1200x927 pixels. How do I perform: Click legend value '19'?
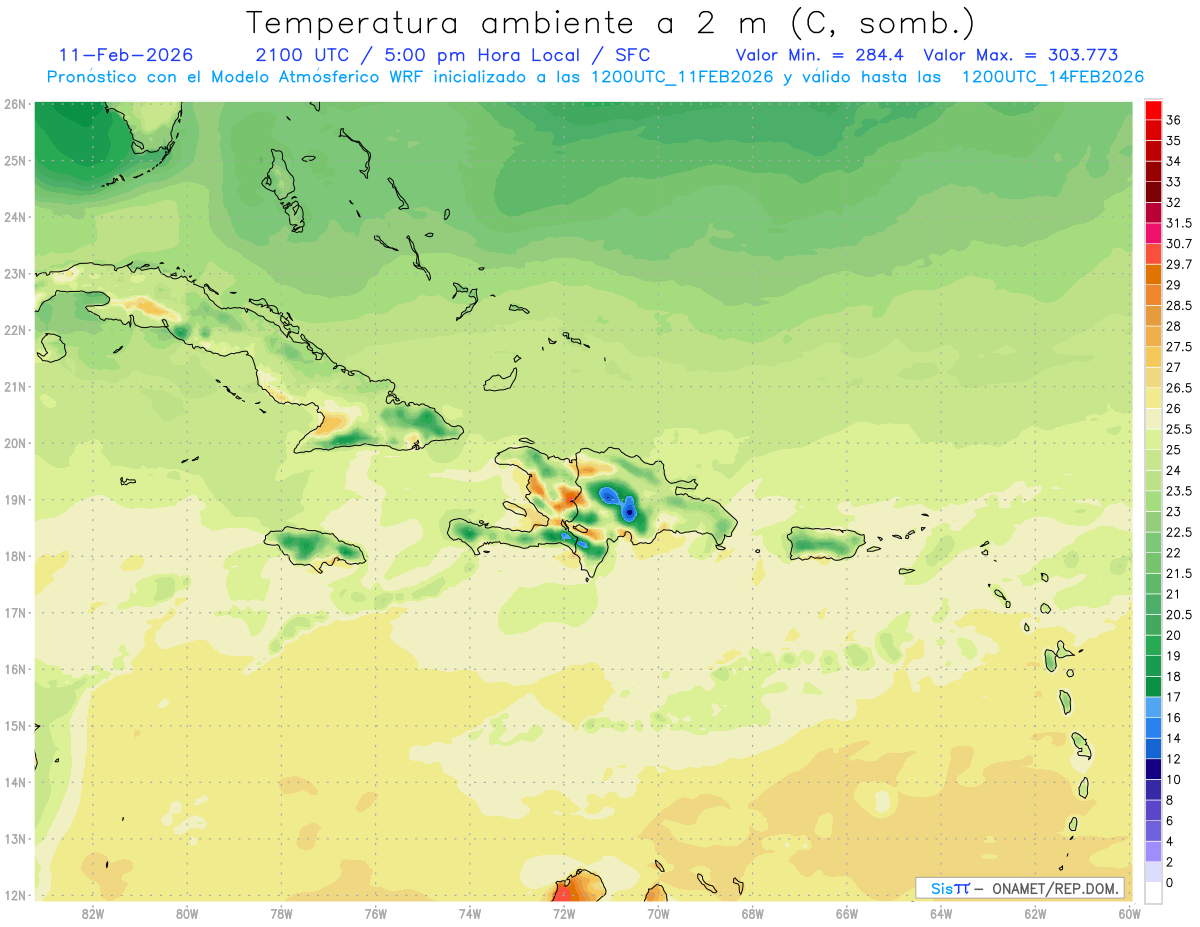click(x=1174, y=655)
